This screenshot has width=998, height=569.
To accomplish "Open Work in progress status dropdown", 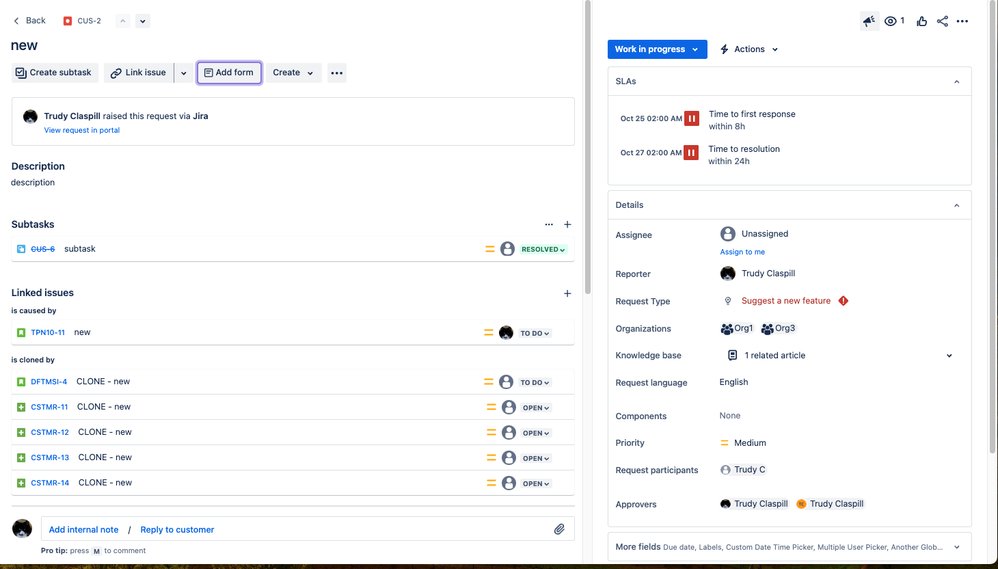I will (x=657, y=49).
